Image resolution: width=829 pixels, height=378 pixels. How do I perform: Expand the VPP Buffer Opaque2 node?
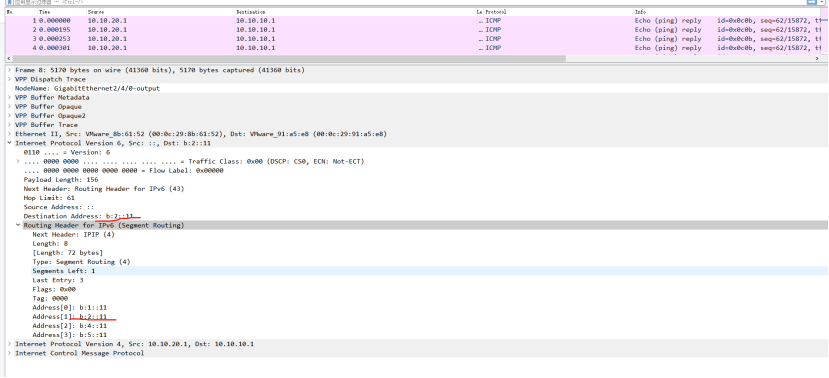click(10, 116)
